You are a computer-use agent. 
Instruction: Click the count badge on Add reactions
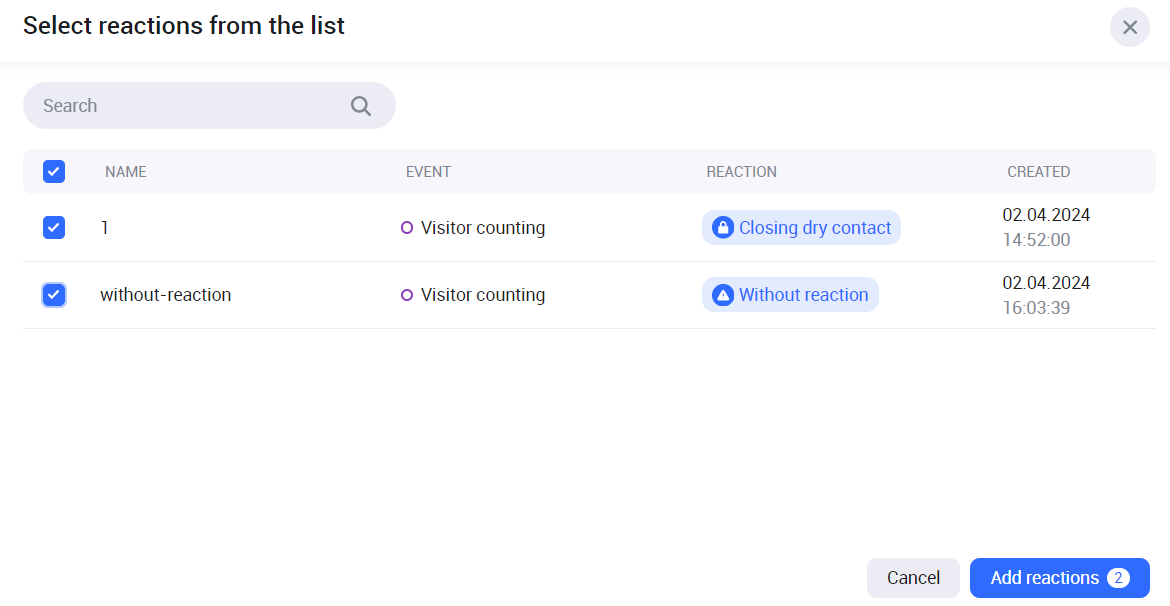[x=1118, y=578]
